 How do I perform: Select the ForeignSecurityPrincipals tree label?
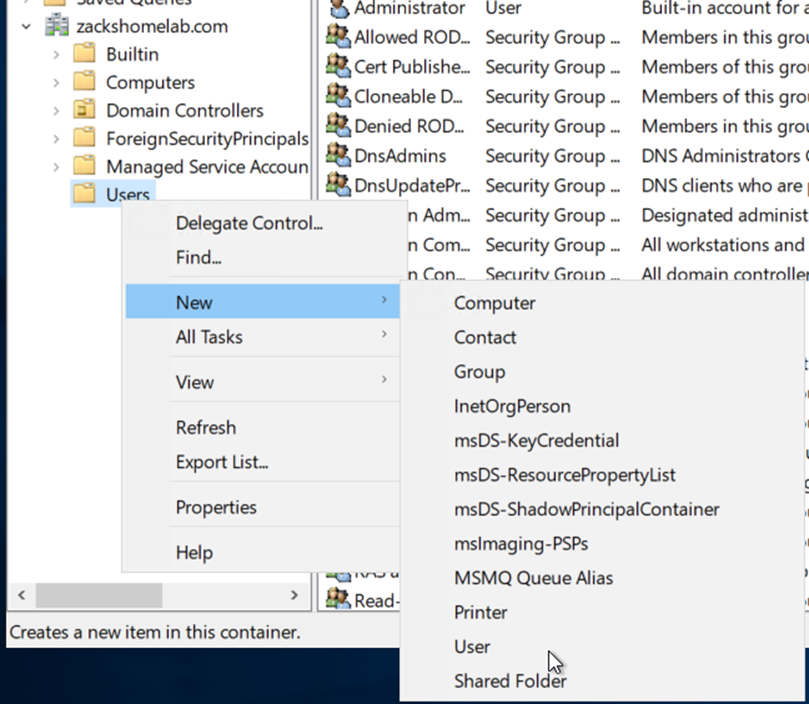coord(207,138)
